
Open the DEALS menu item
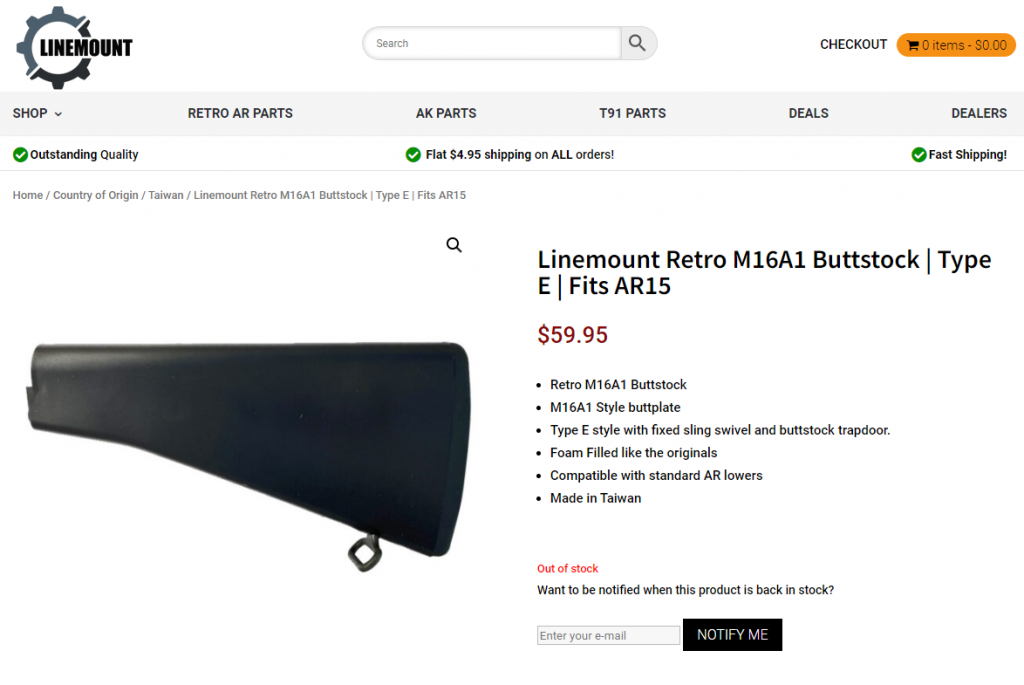point(808,113)
